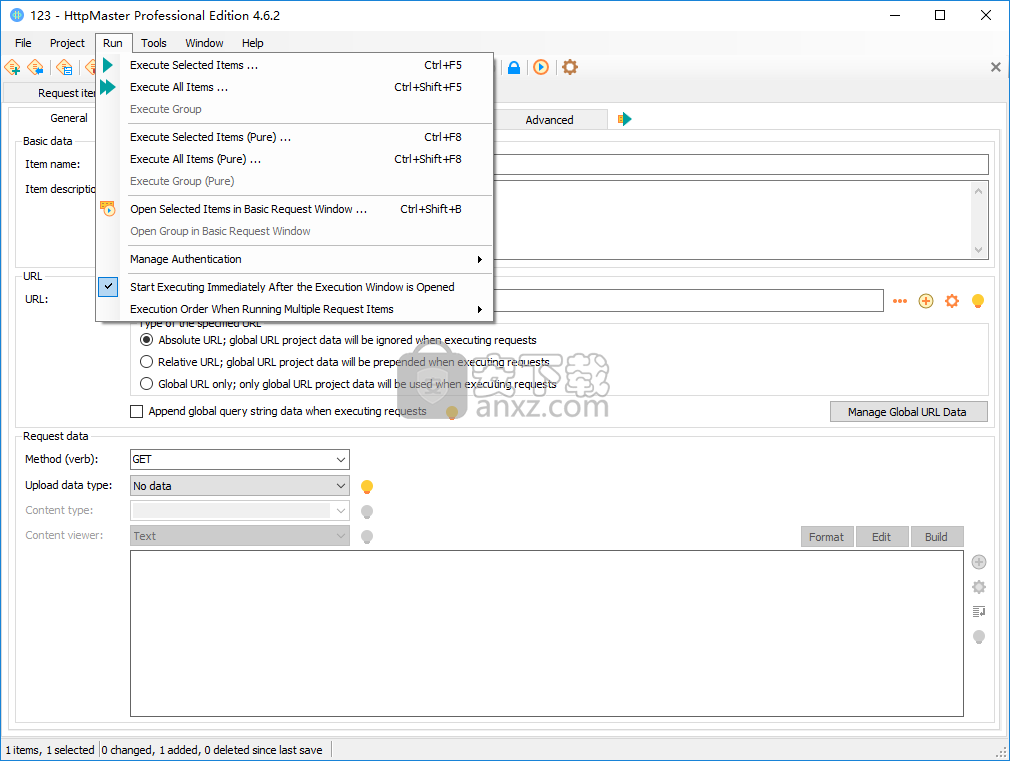Click the yellow lightbulb hint next to URL field

(x=978, y=301)
